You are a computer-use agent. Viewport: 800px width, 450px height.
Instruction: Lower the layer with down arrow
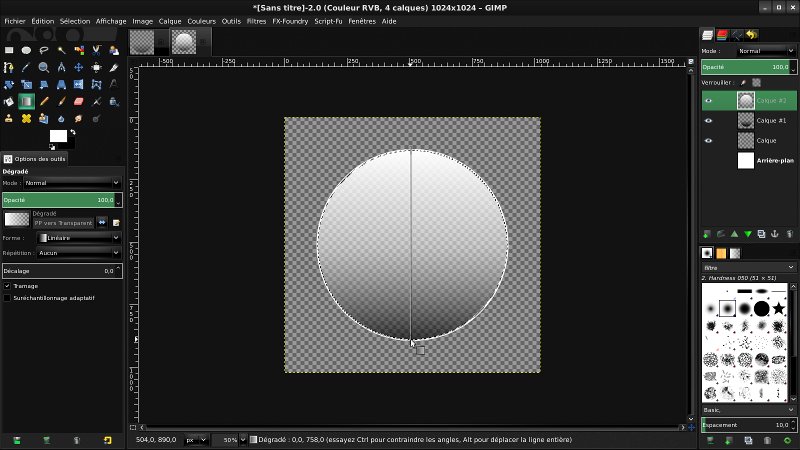[748, 234]
